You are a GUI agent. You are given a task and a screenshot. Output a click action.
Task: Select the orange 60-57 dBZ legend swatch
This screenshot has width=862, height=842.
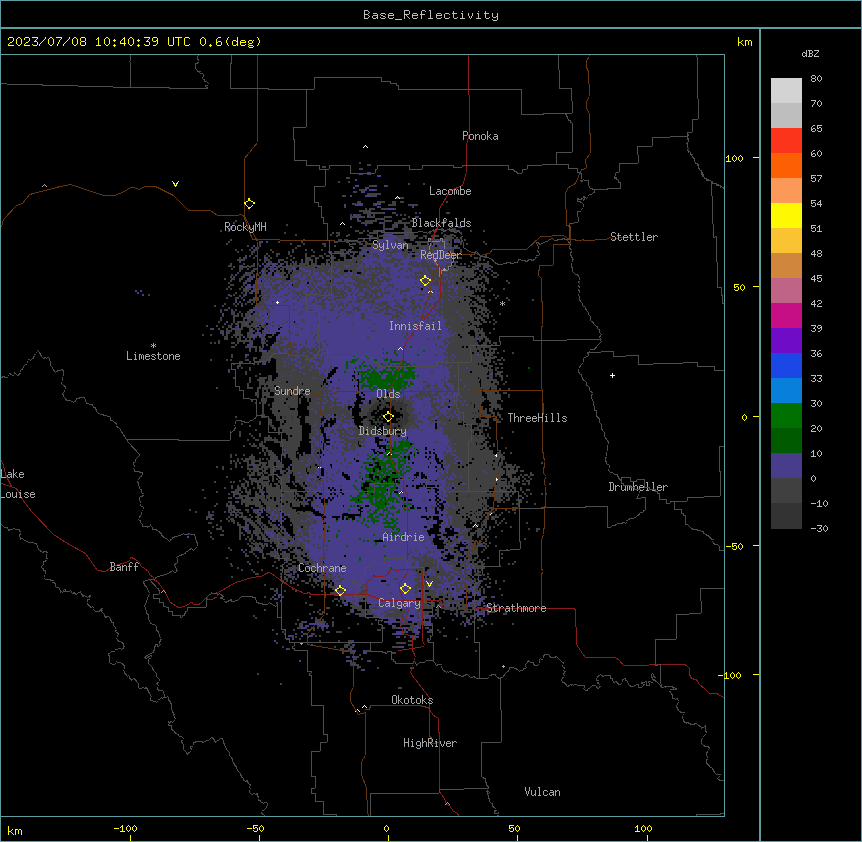pos(786,165)
